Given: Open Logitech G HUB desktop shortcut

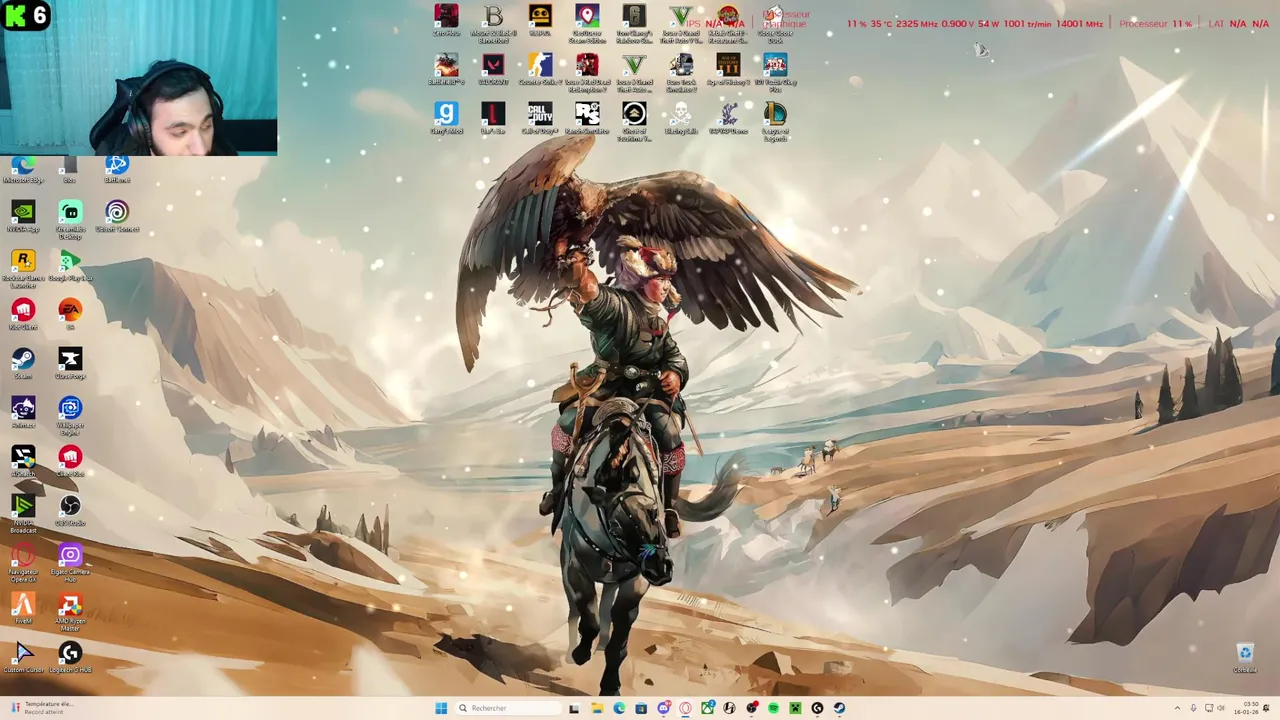Looking at the screenshot, I should click(x=70, y=657).
